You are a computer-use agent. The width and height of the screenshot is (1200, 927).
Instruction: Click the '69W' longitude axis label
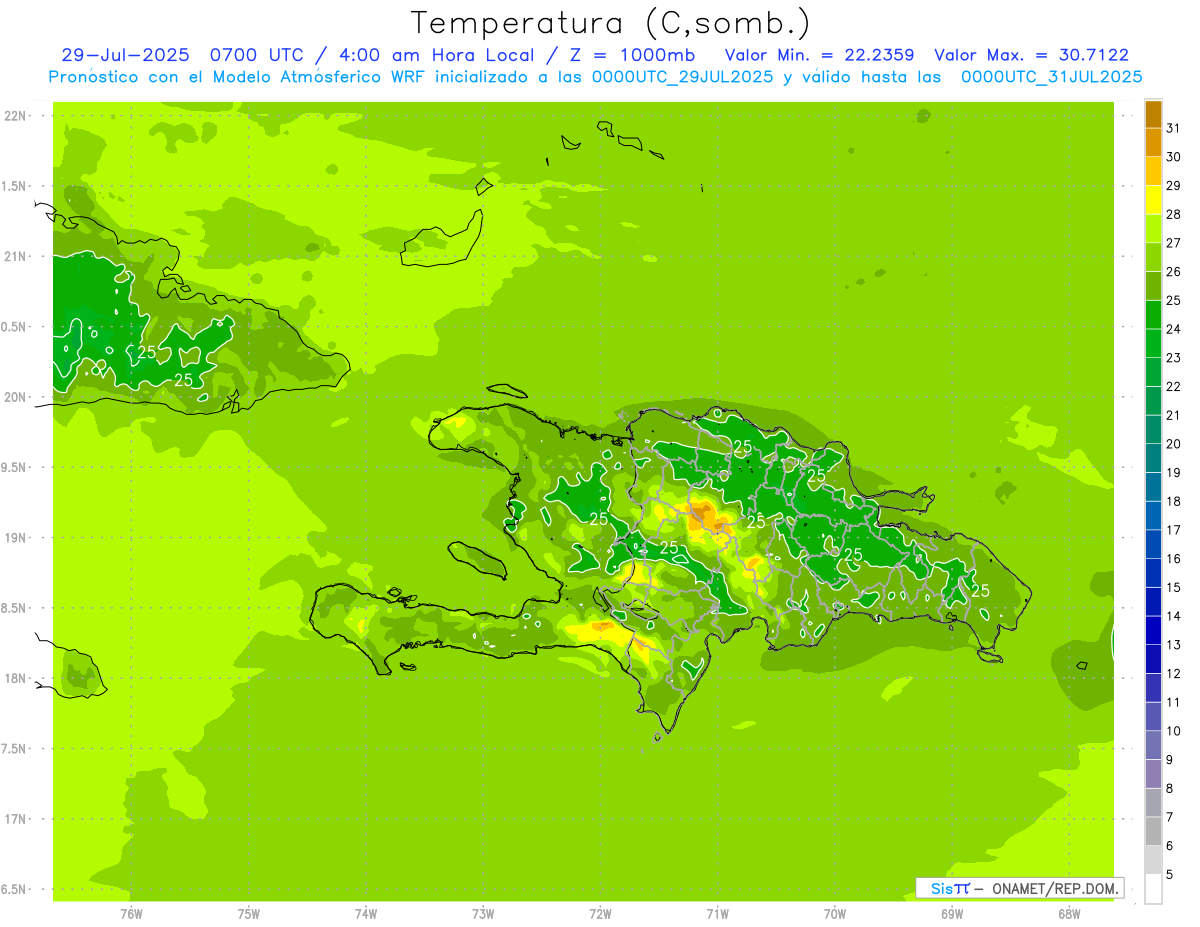[951, 914]
